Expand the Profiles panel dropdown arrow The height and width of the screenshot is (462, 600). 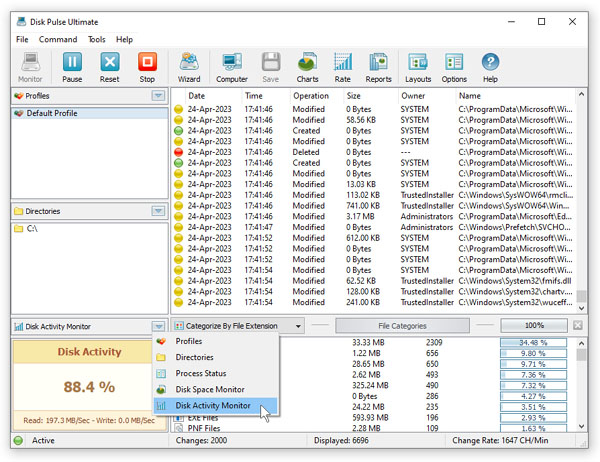tap(158, 95)
